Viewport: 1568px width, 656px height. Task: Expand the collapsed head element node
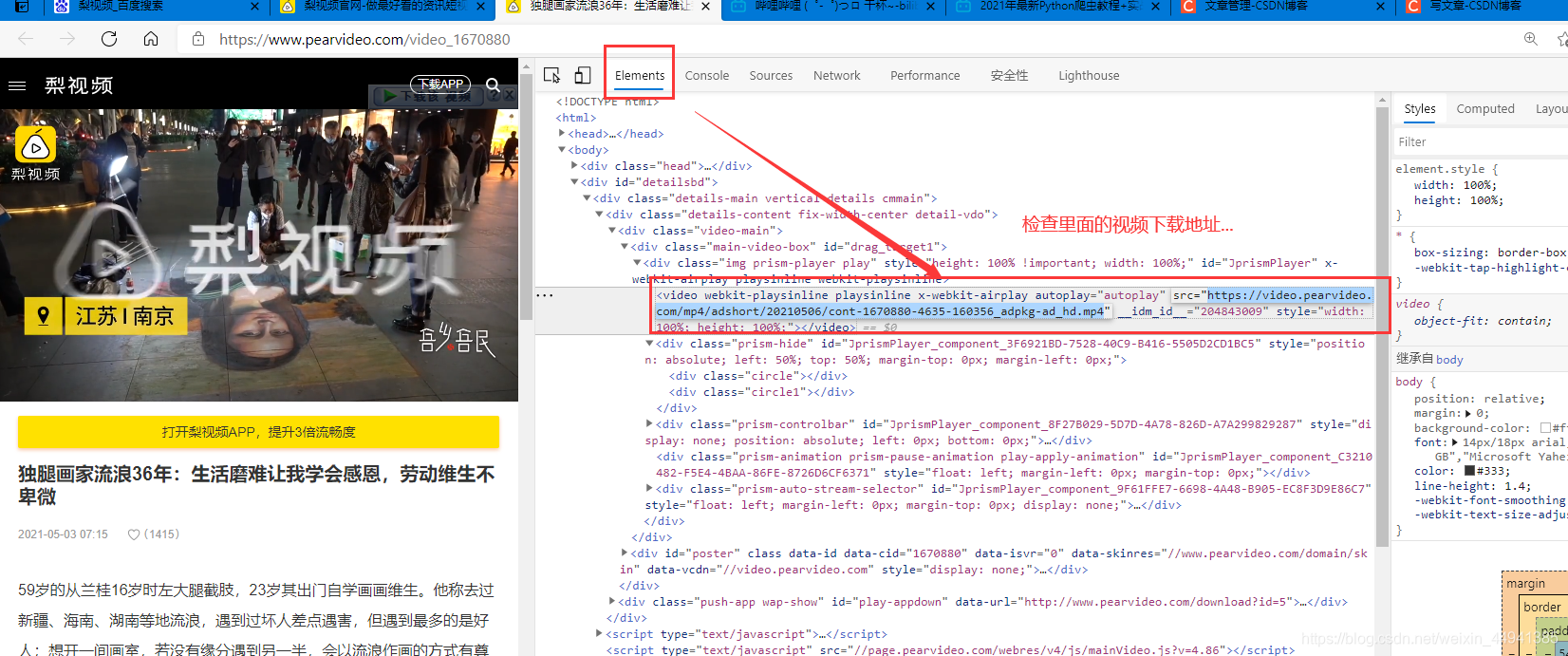coord(562,134)
